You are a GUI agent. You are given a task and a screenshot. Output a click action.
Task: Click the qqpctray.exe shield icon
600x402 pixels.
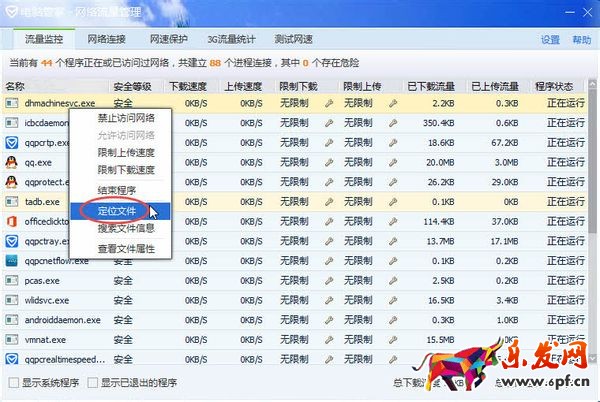click(12, 241)
